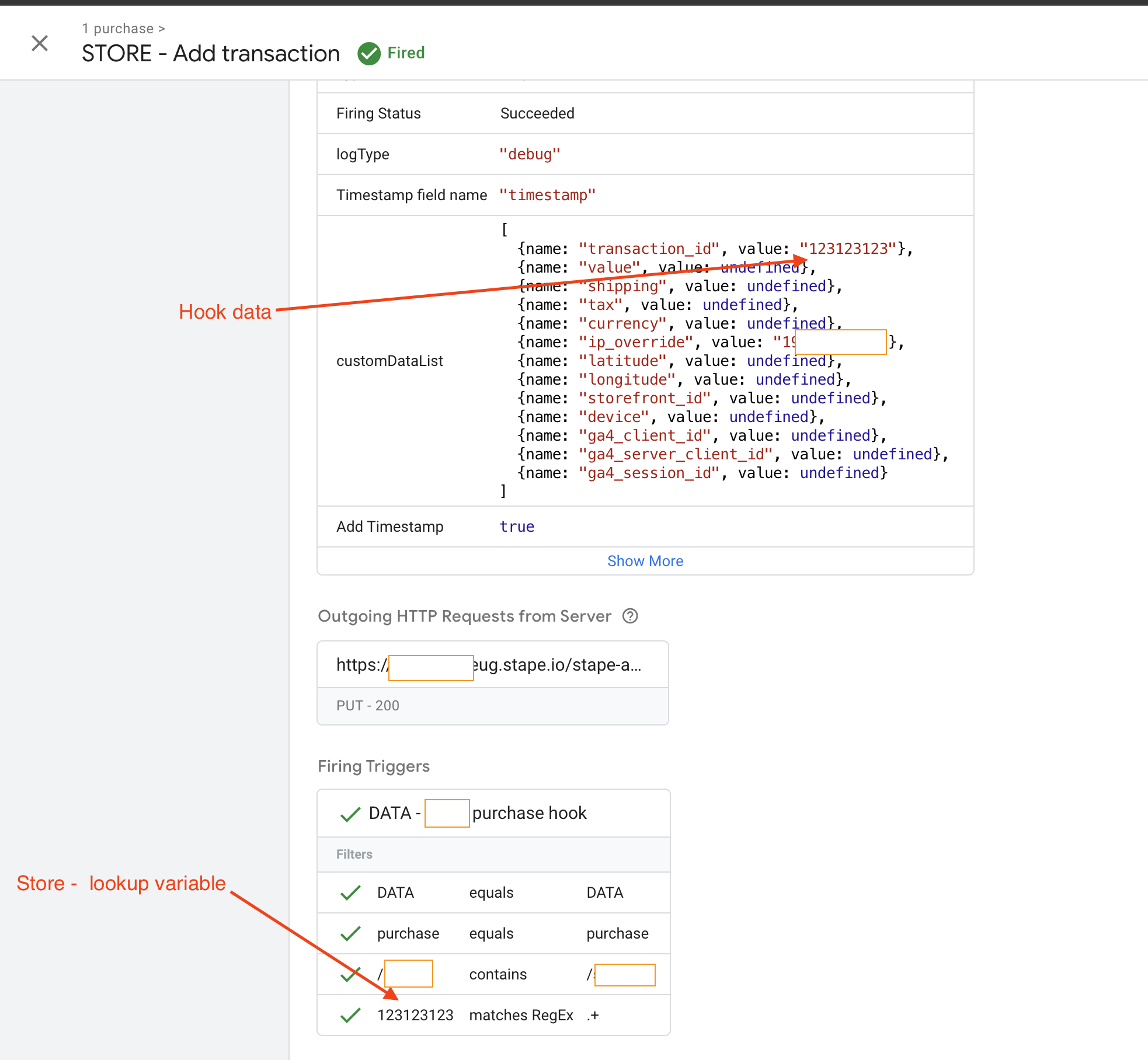Close the tag detail panel
Viewport: 1148px width, 1060px height.
pos(40,43)
